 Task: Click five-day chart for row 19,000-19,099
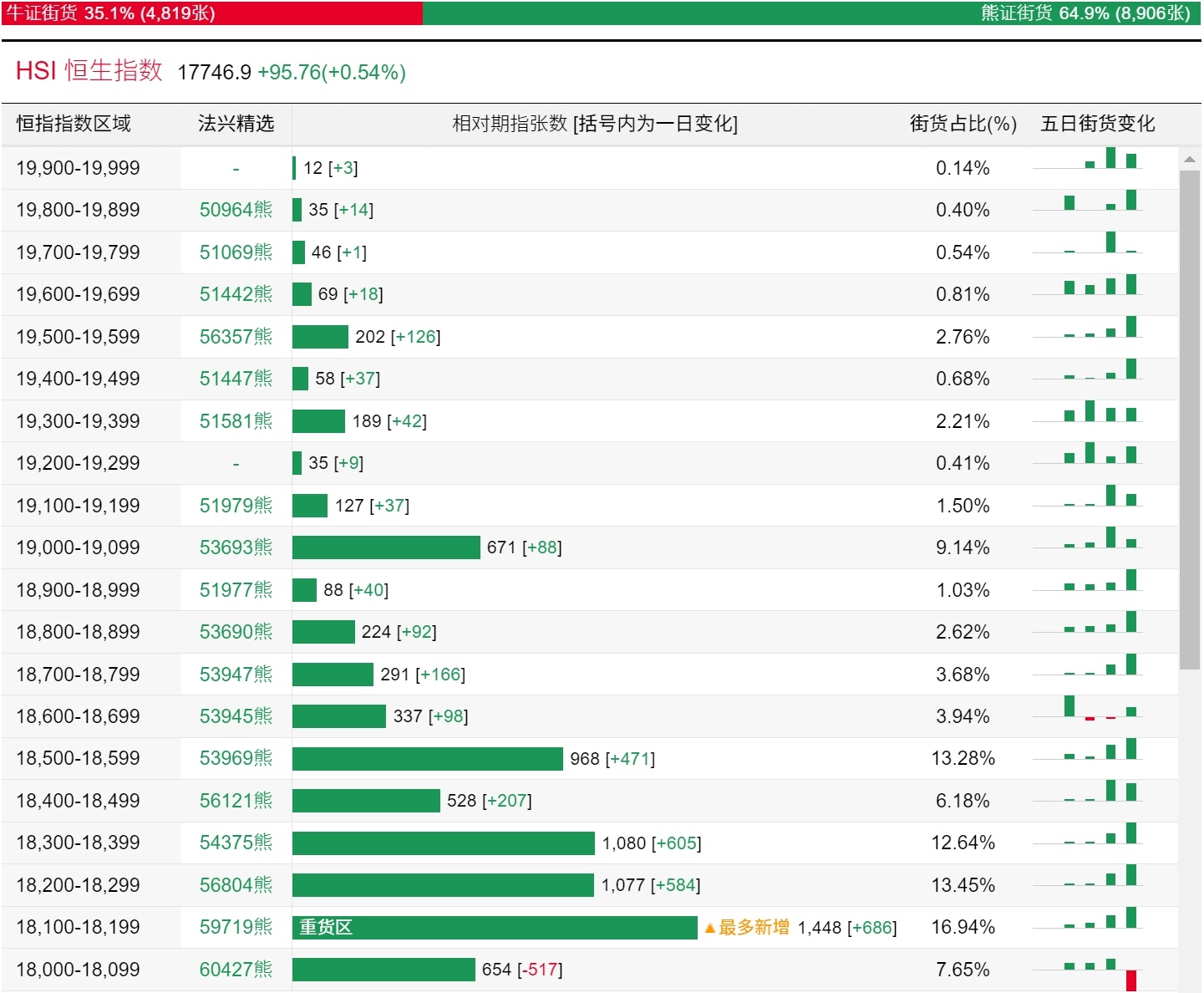[x=1087, y=538]
